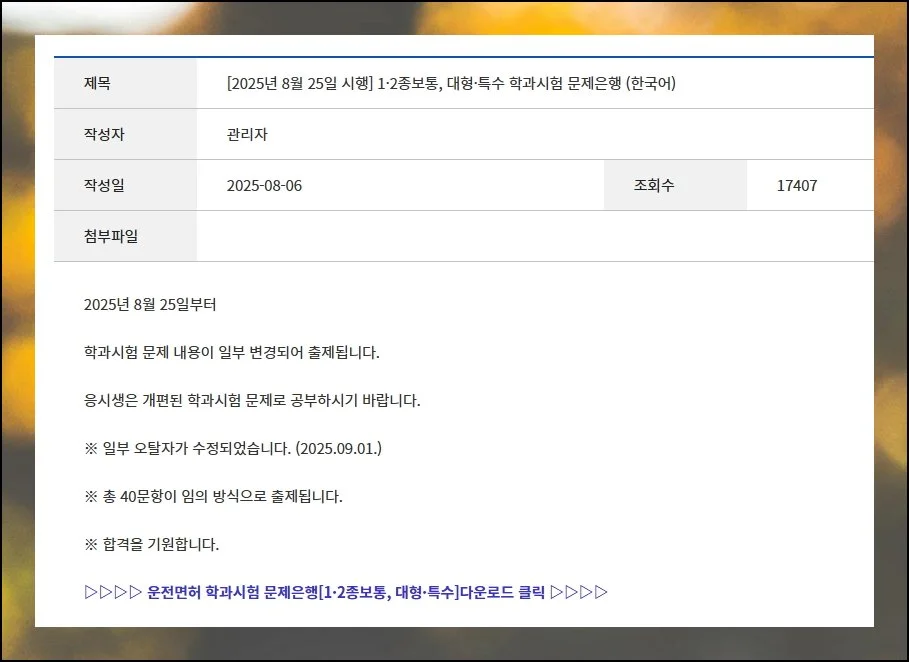
Task: Click the line '2025년 8월 25일부터'
Action: pos(150,305)
